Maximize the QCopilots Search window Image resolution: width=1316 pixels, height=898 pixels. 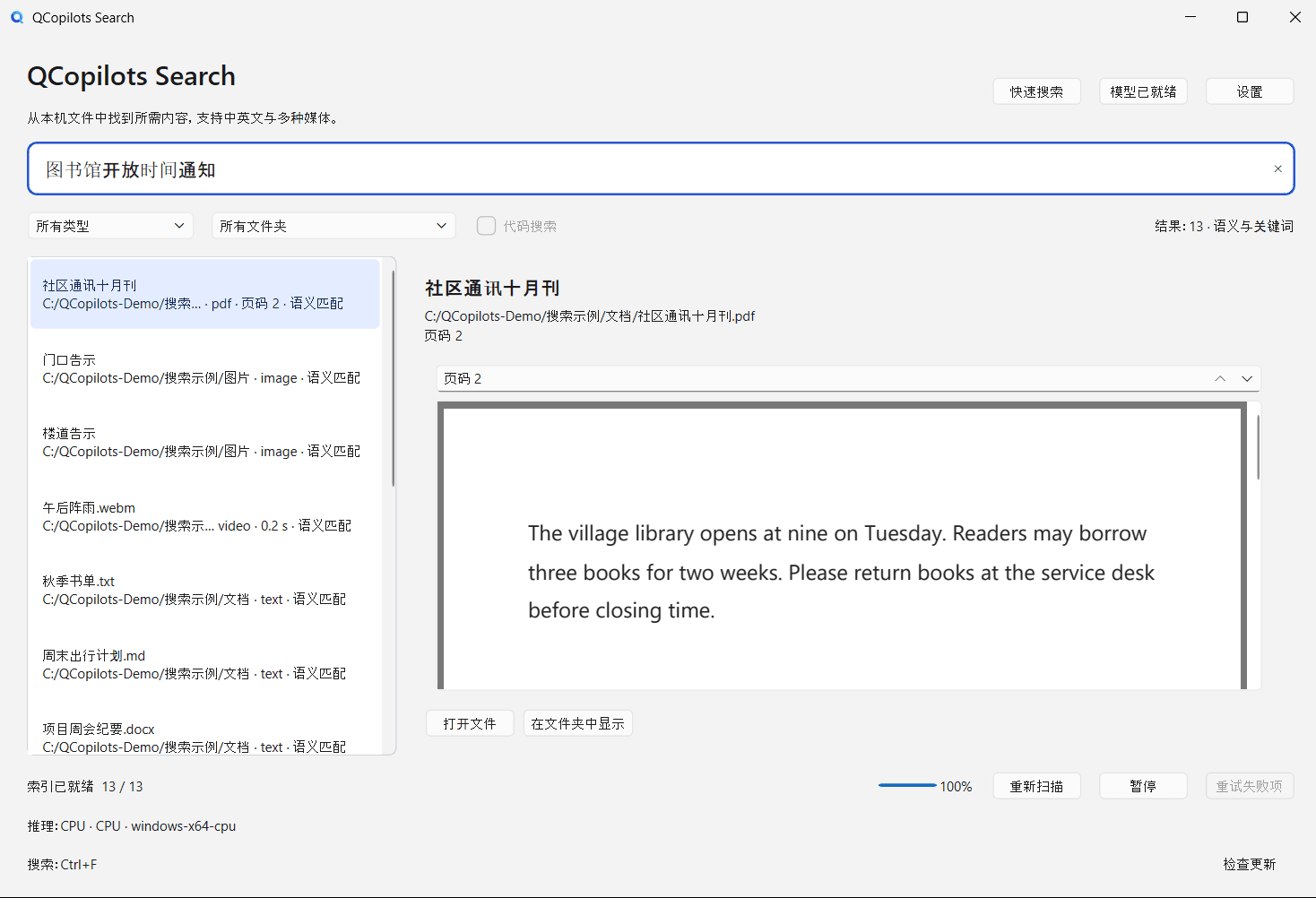point(1242,17)
